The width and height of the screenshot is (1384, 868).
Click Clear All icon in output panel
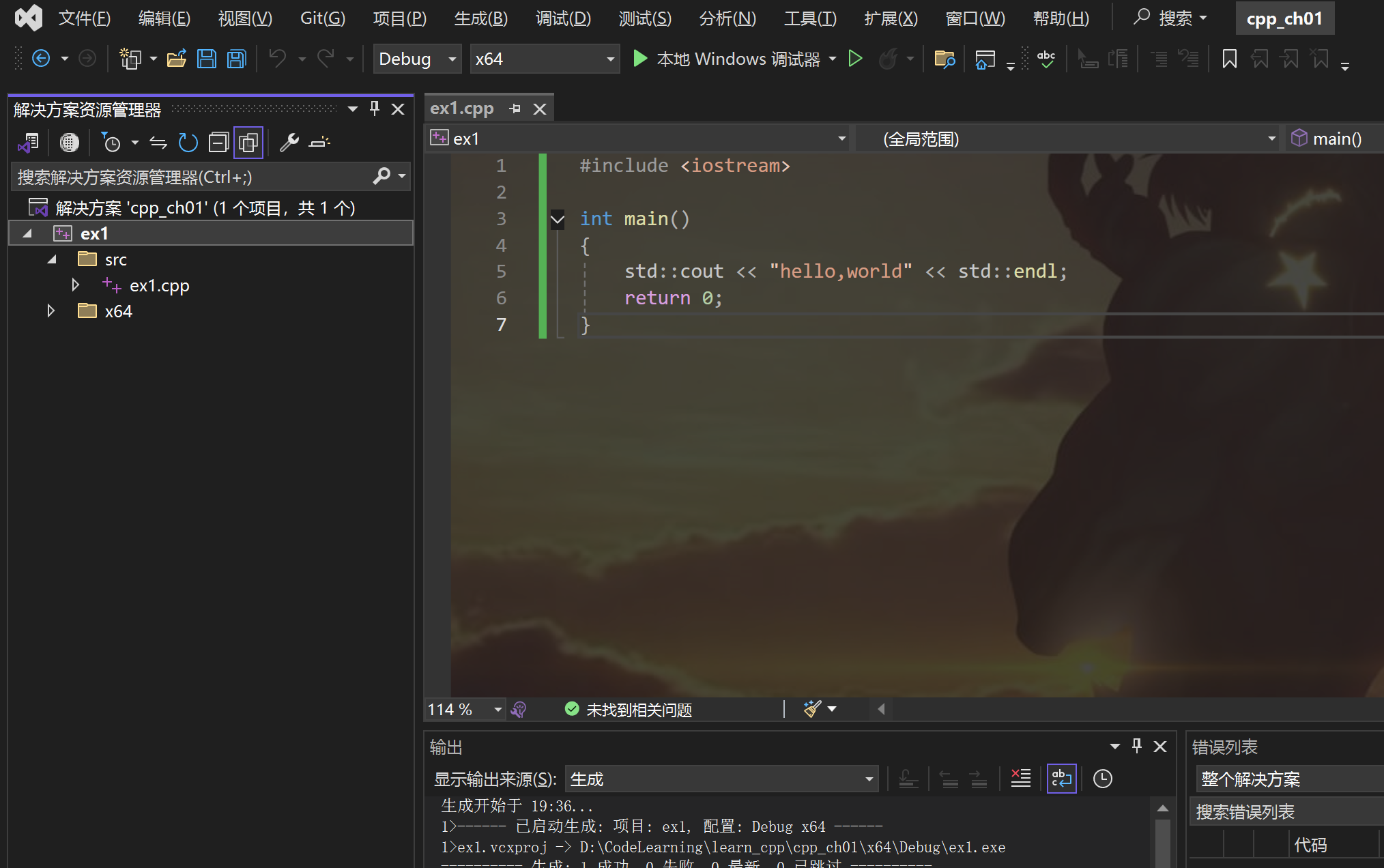(1021, 779)
